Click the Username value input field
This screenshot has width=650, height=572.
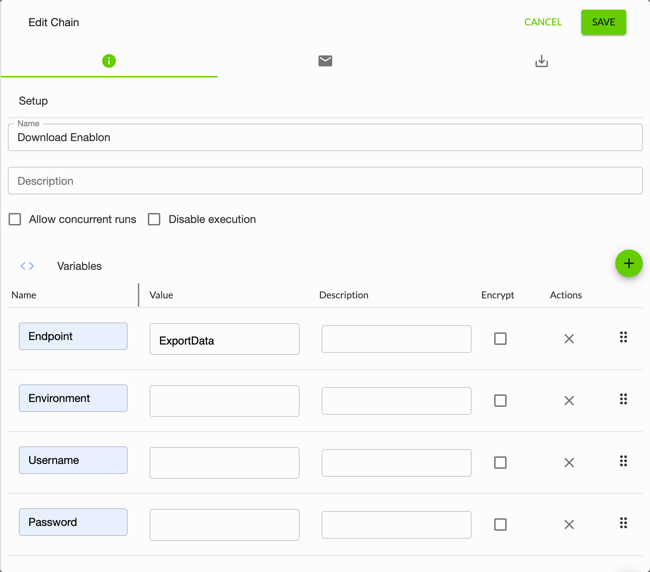click(x=224, y=463)
